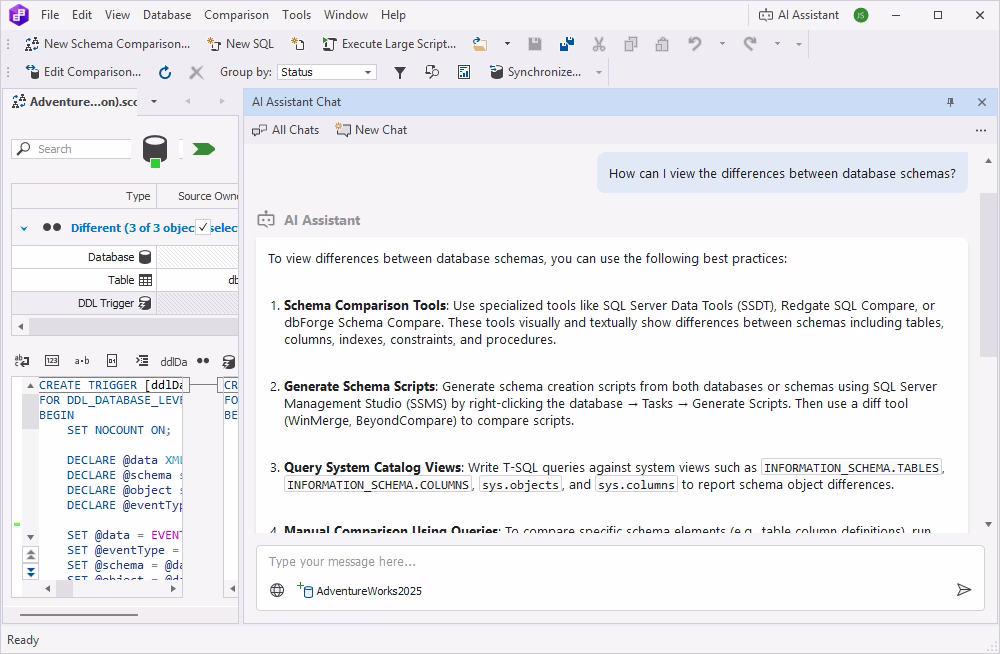
Task: Click the 01 document icon in diff toolbar
Action: click(112, 361)
